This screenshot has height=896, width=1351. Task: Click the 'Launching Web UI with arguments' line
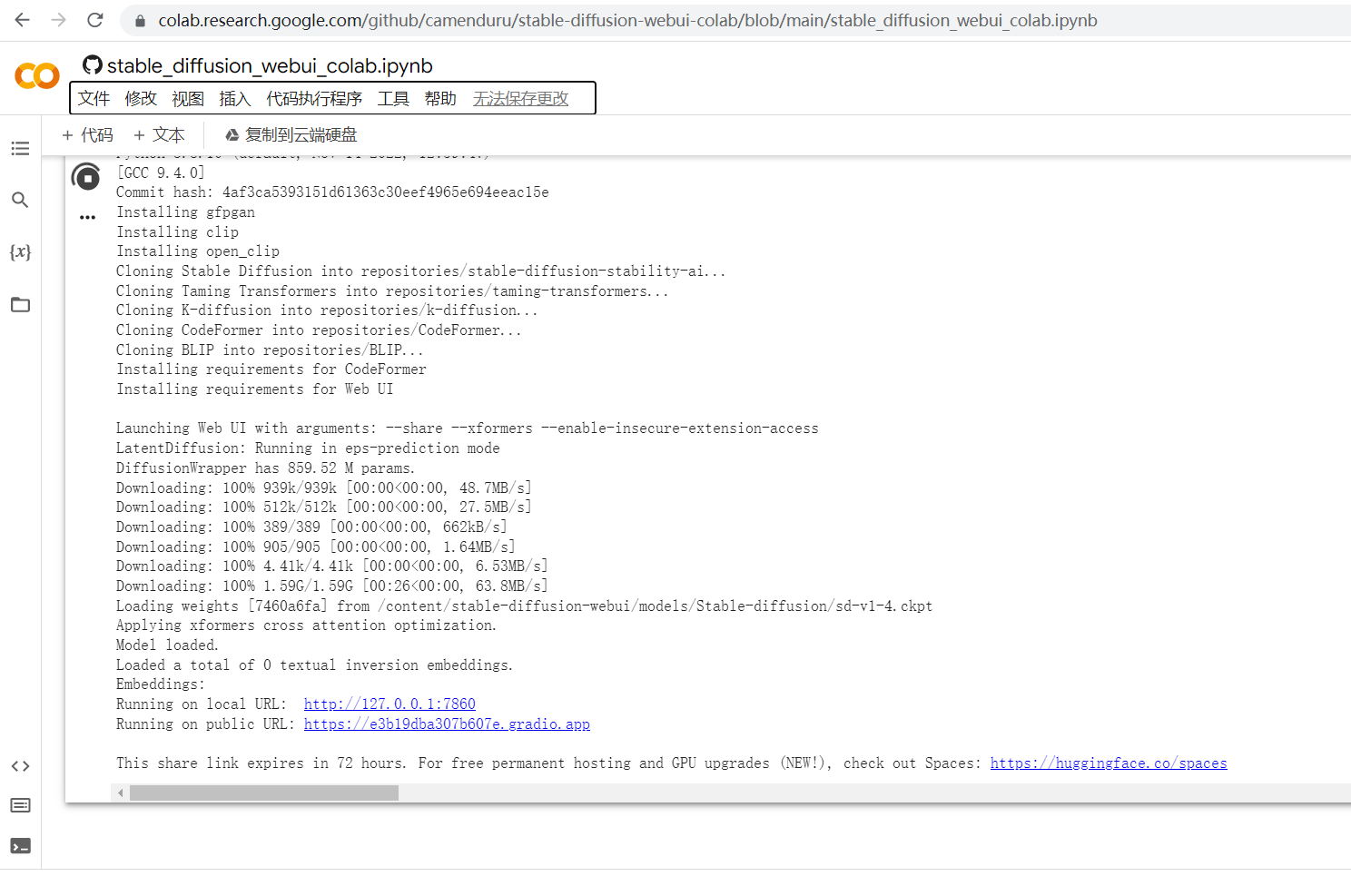point(467,428)
